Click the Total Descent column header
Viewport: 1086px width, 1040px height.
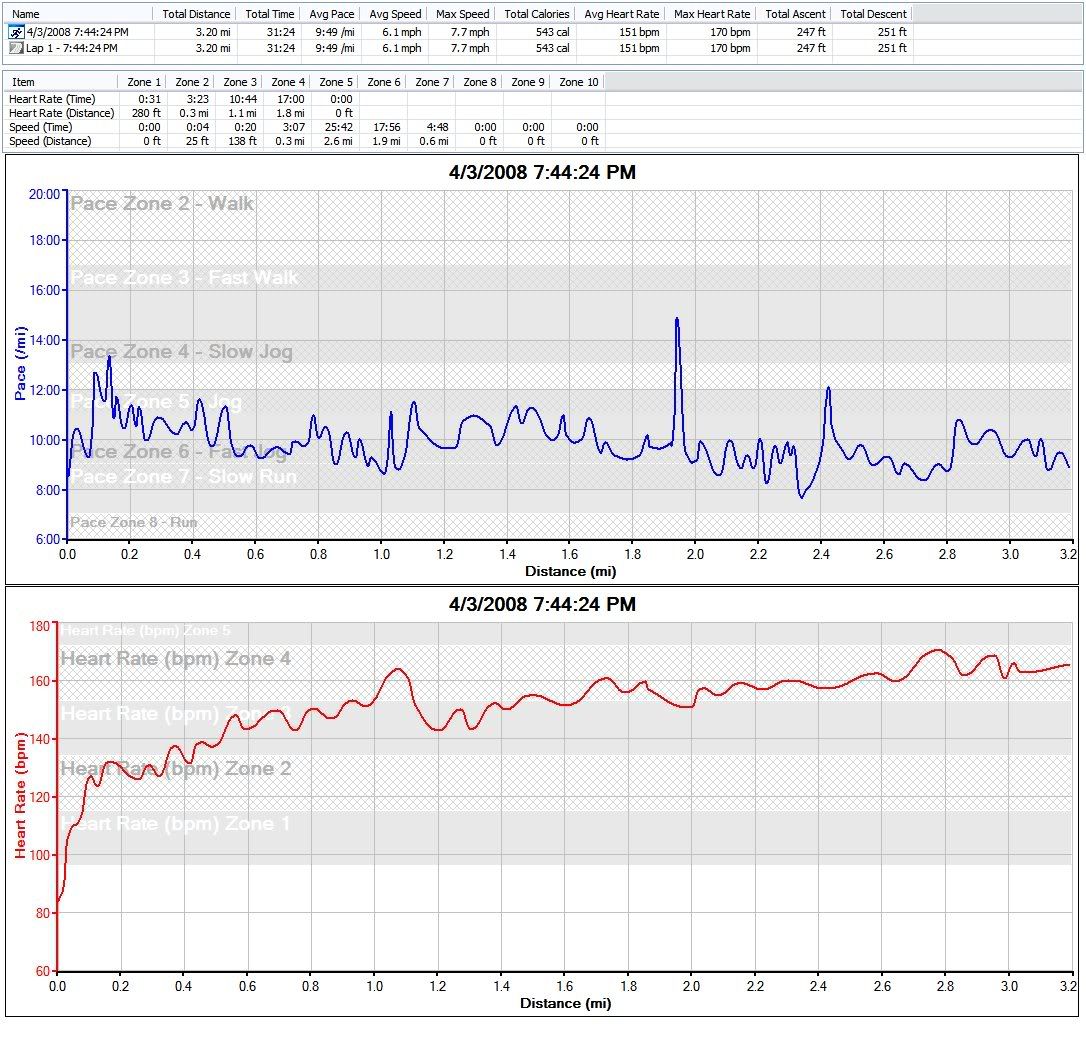873,14
